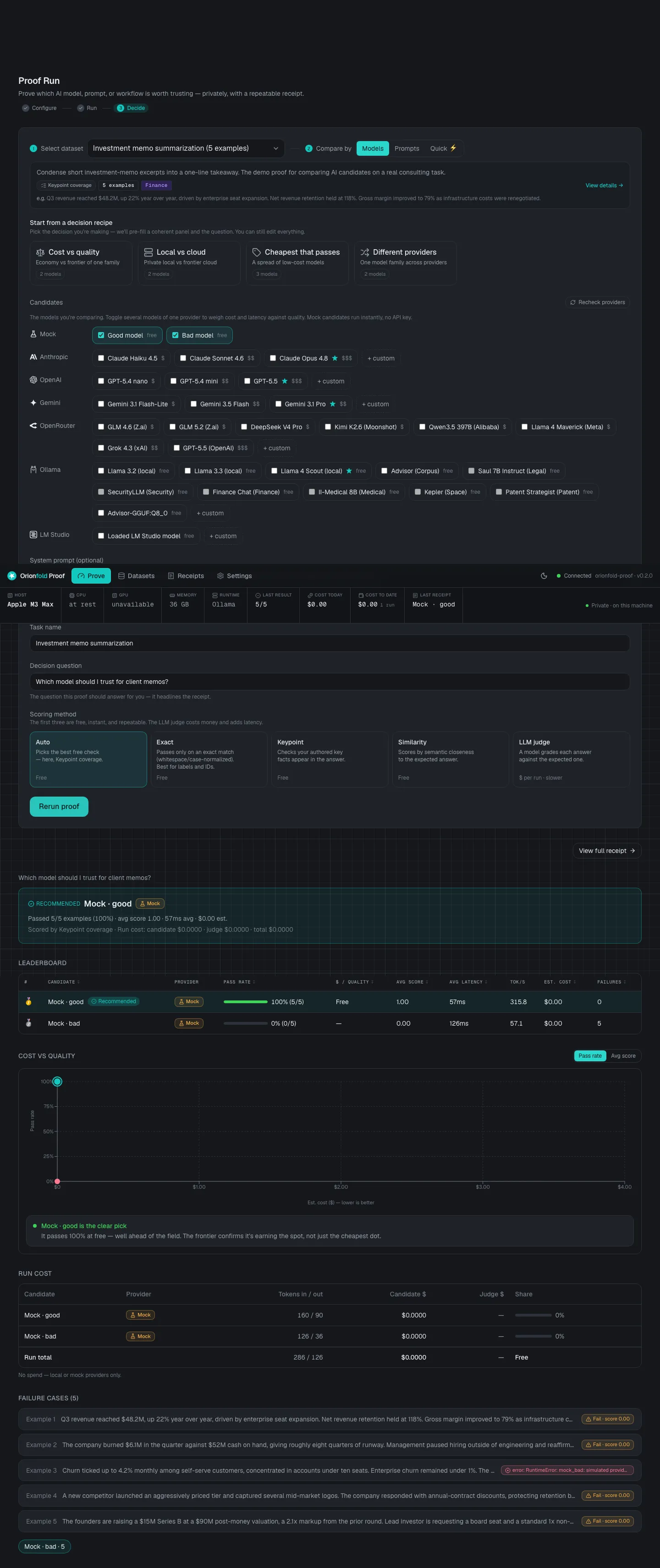Image resolution: width=660 pixels, height=1568 pixels.
Task: Open the Datasets tab
Action: click(x=137, y=576)
